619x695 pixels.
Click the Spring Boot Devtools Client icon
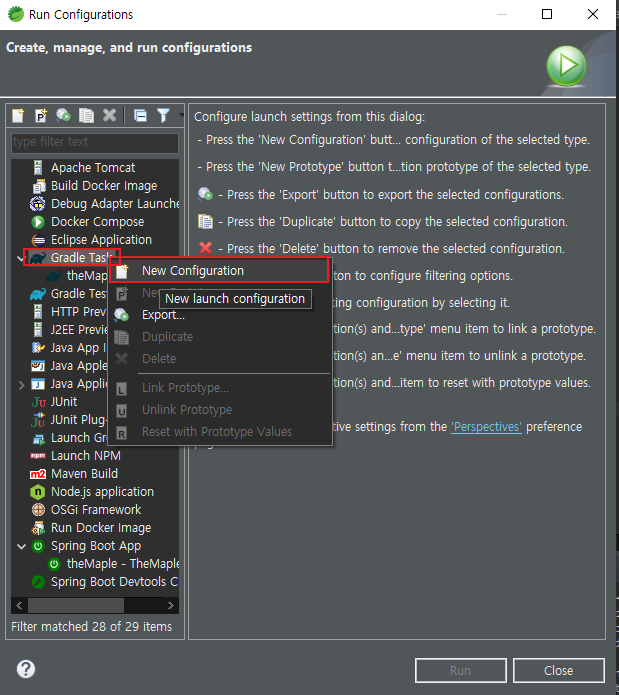[x=38, y=582]
